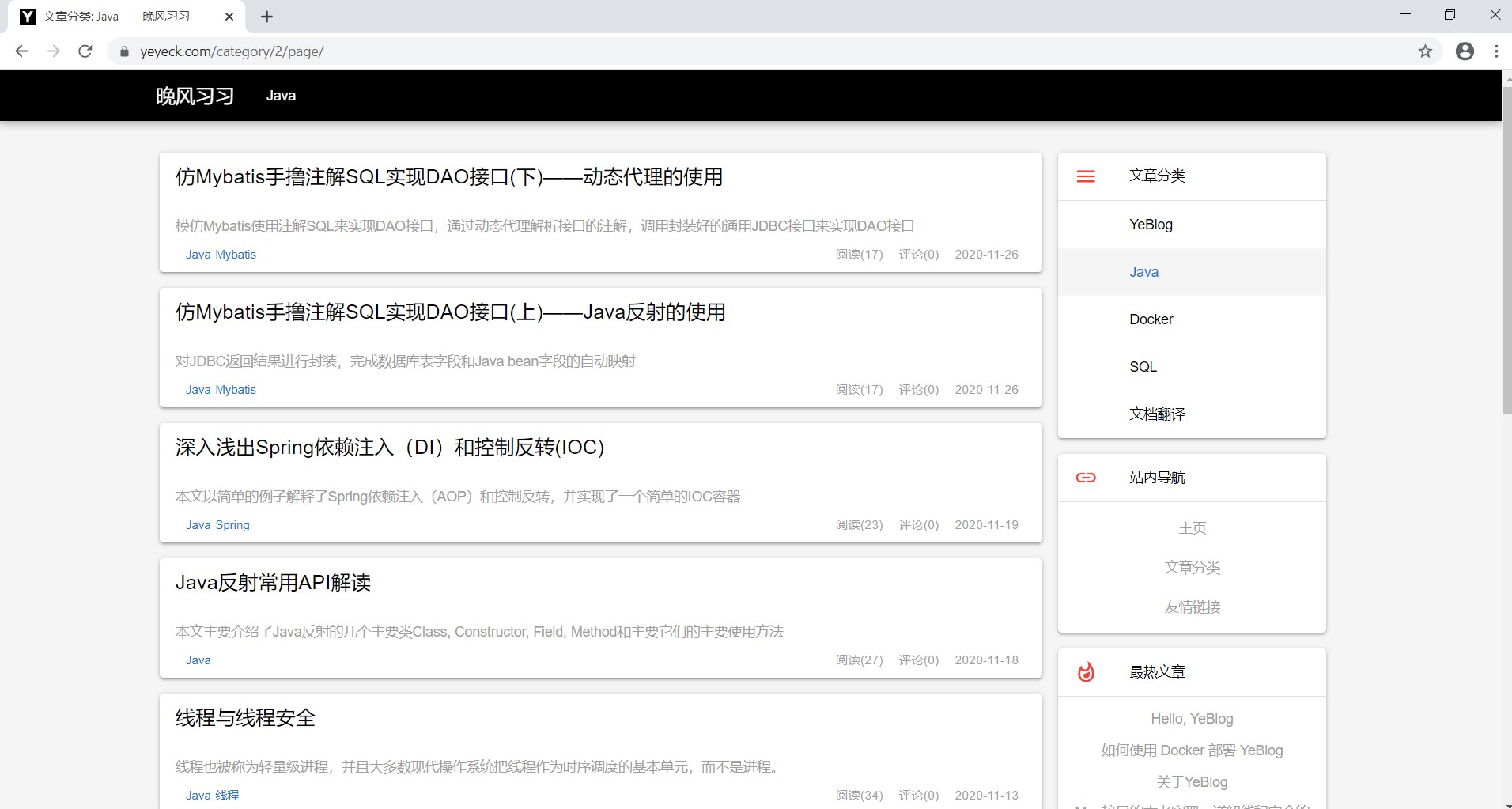Click Java tag under the DAO接口(下) article
Image resolution: width=1512 pixels, height=809 pixels.
[198, 255]
